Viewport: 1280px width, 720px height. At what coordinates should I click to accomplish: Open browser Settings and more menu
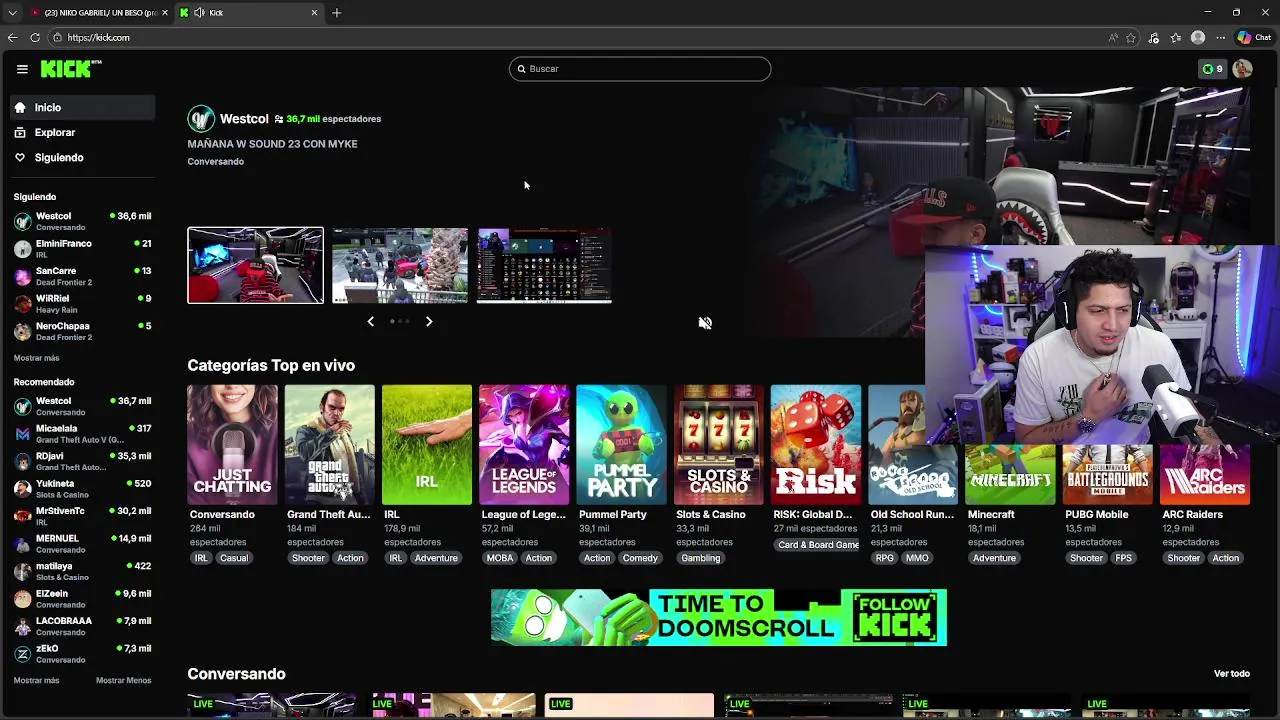pyautogui.click(x=1221, y=38)
